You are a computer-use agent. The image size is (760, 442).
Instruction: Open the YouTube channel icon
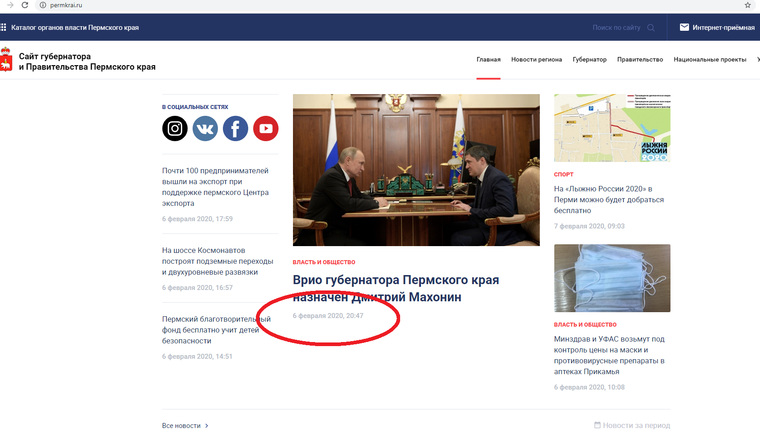tap(266, 128)
